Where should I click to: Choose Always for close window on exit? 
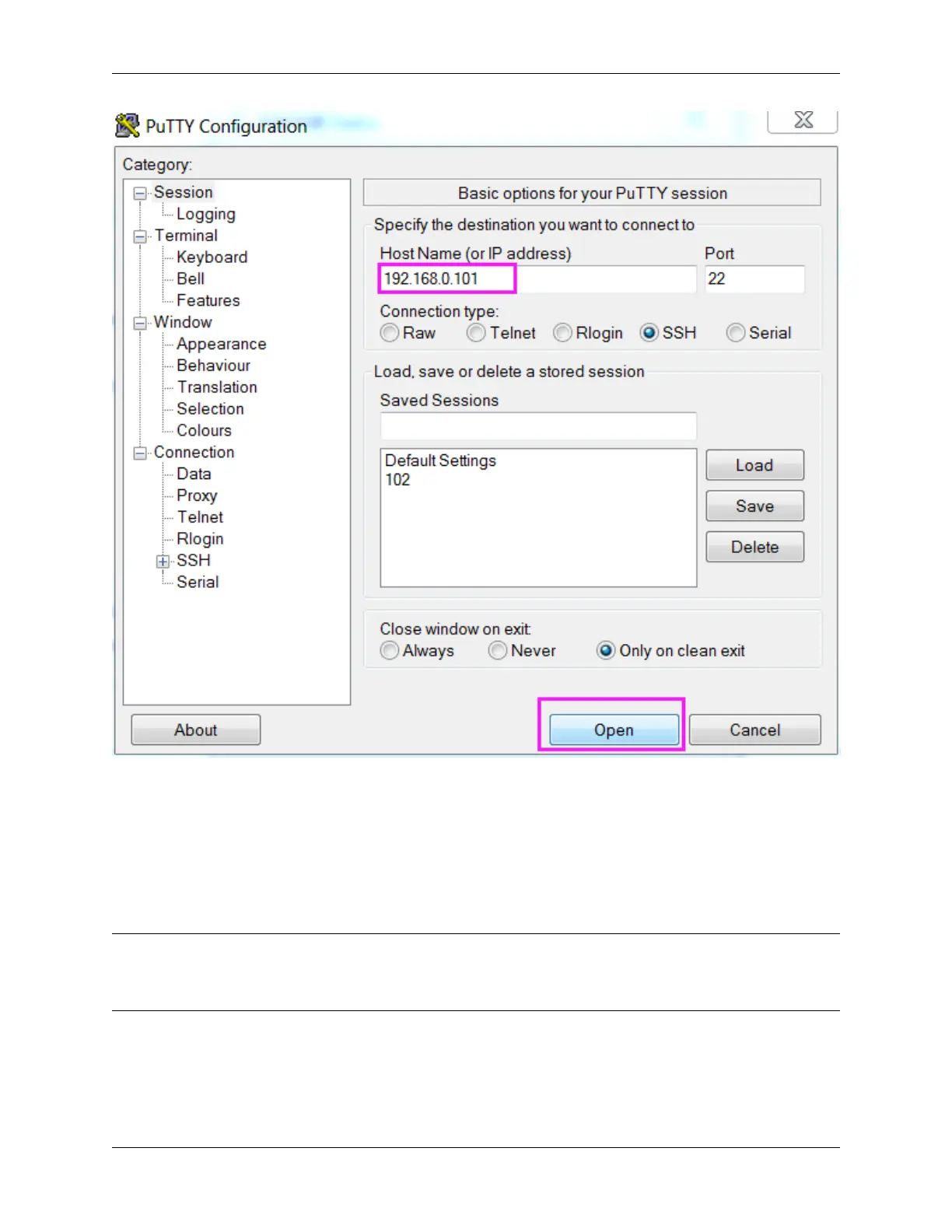[390, 650]
